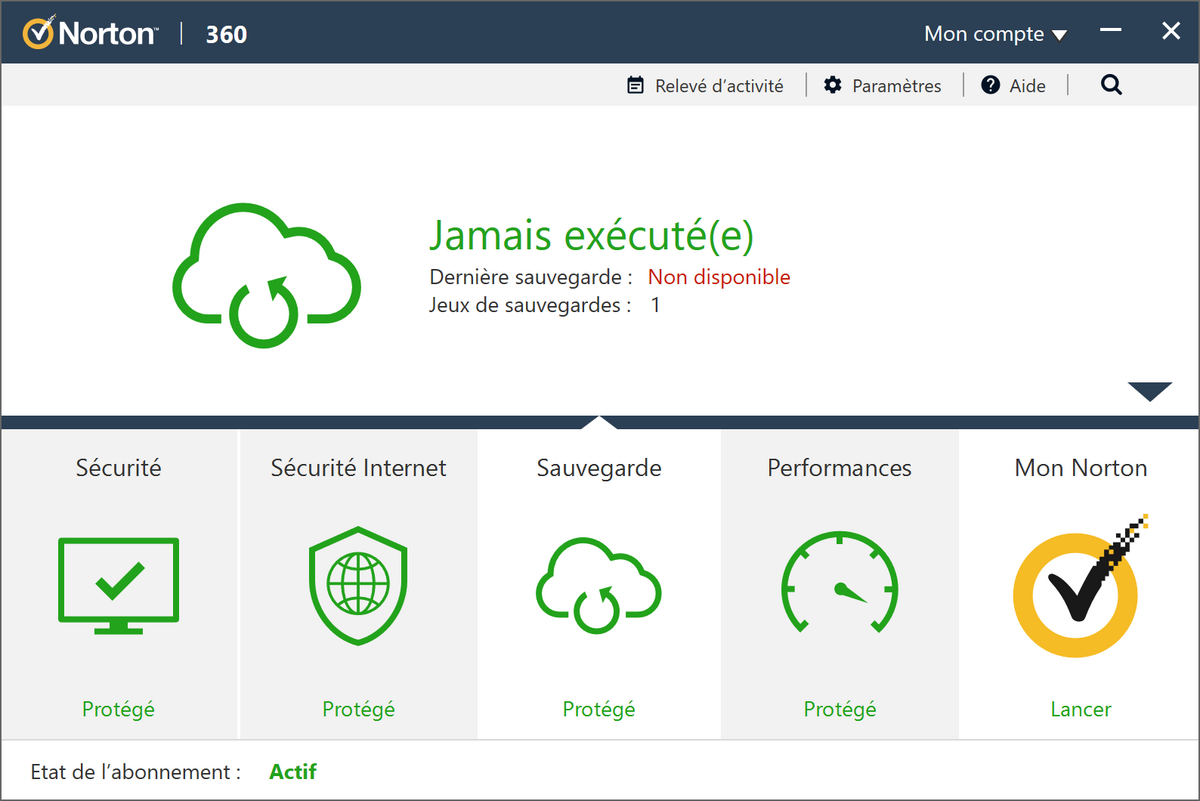Click Protégé status under Performances
Screen dimensions: 1200x801
(839, 709)
